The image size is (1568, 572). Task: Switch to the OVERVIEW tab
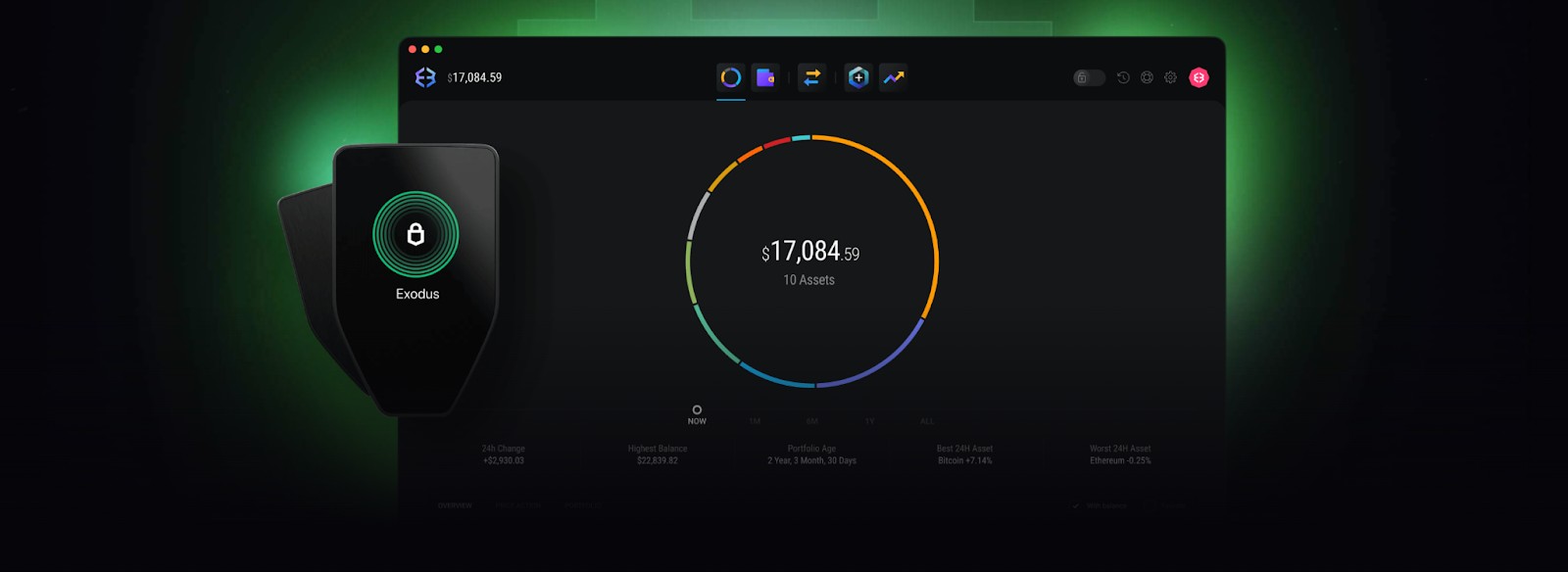coord(455,505)
